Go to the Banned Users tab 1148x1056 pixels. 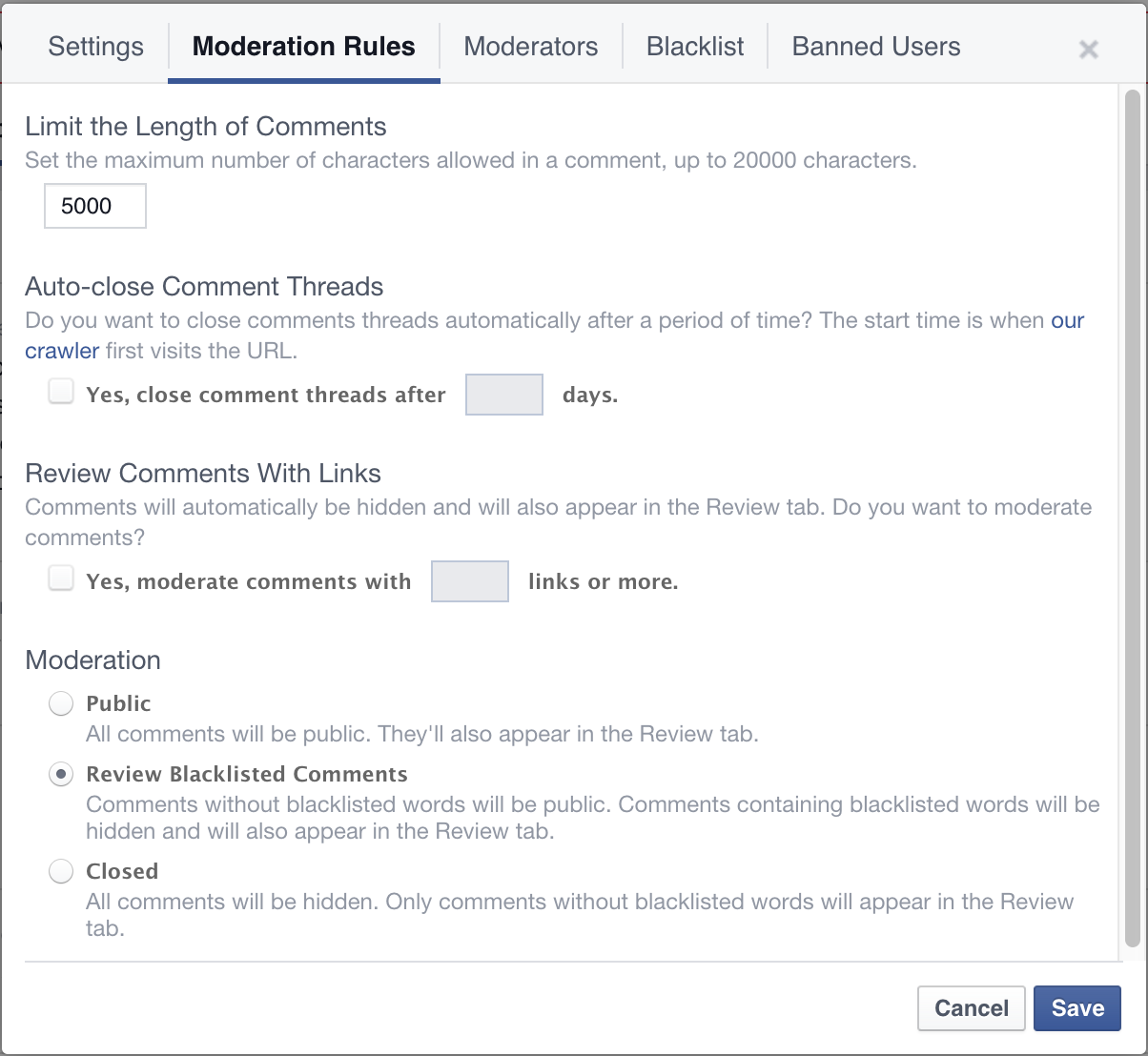tap(876, 46)
